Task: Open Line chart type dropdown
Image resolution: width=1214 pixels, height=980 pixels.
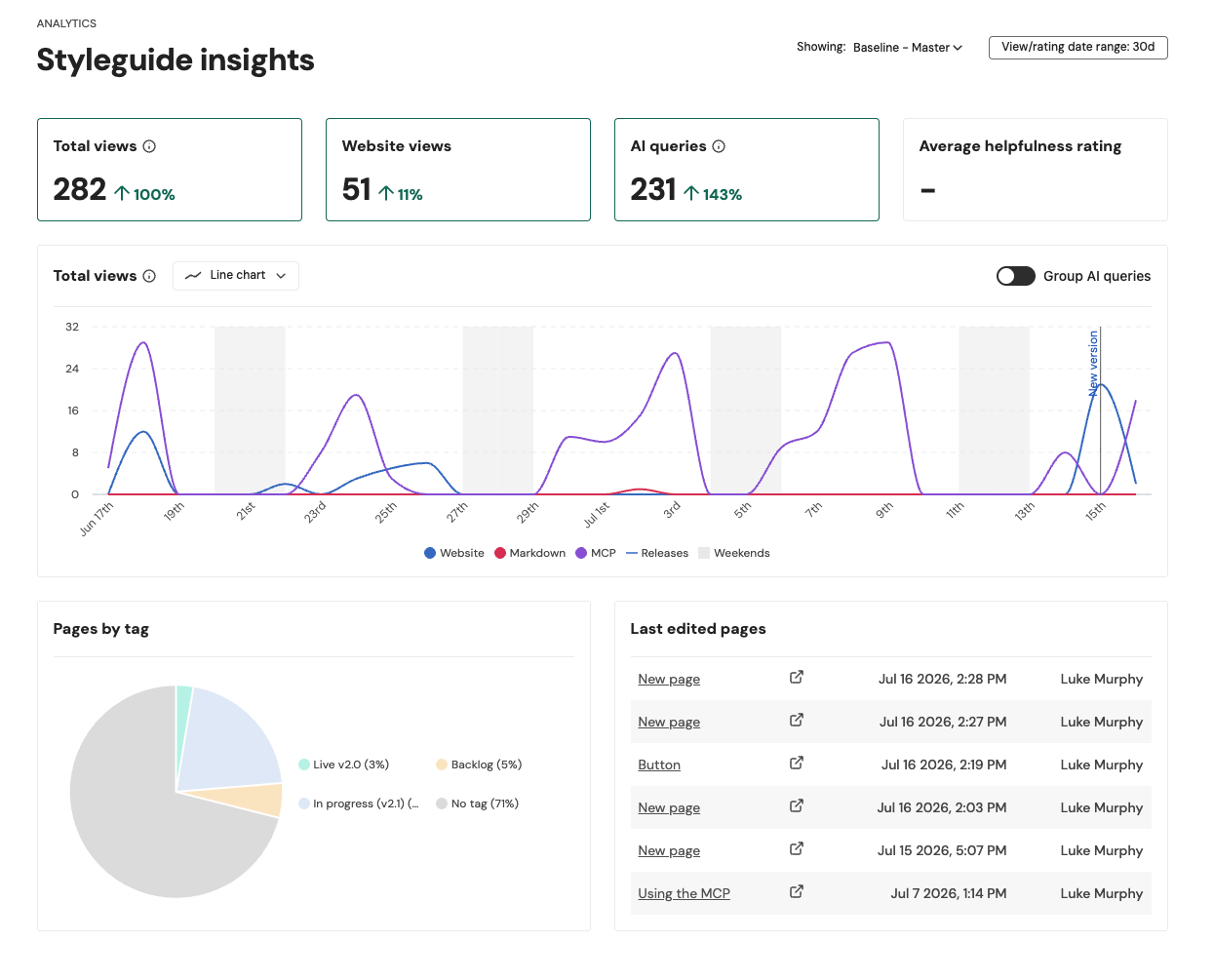Action: point(236,276)
